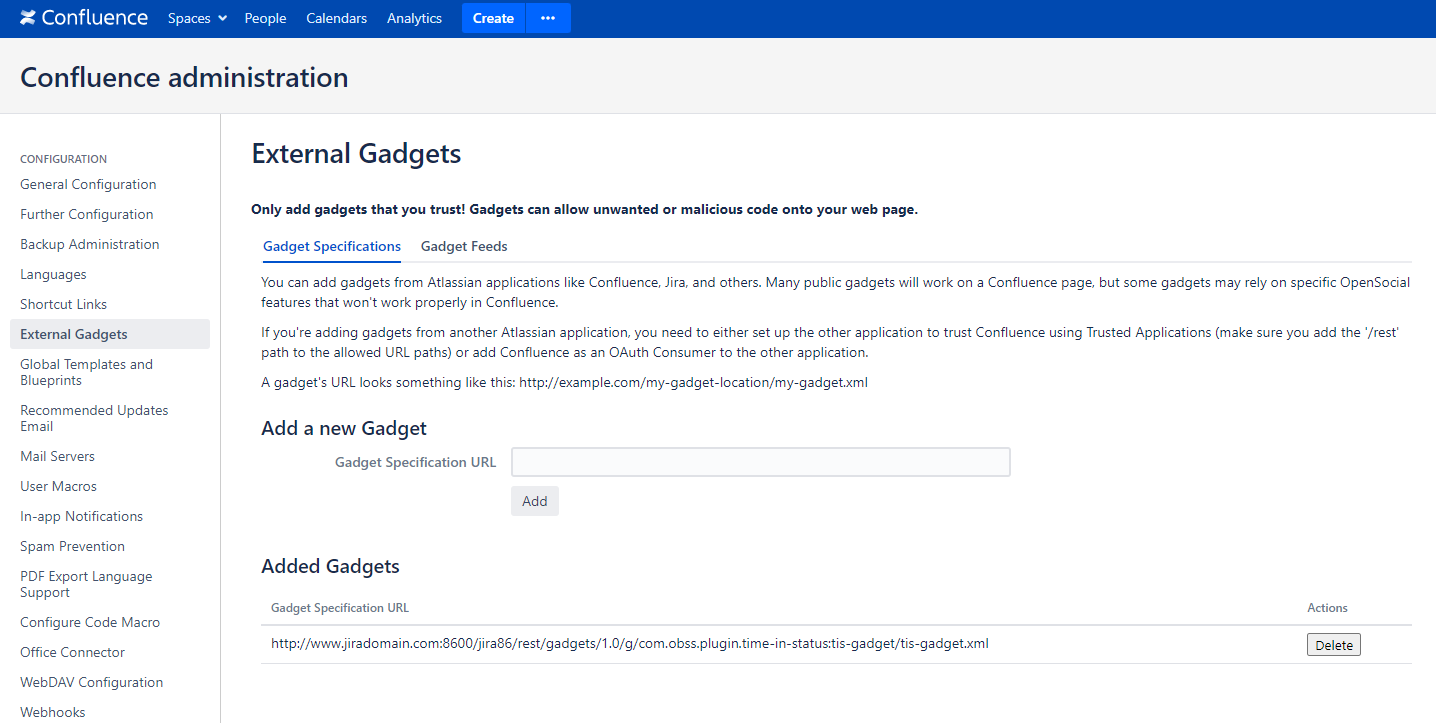Open the Languages settings page
This screenshot has height=723, width=1436.
pyautogui.click(x=53, y=274)
